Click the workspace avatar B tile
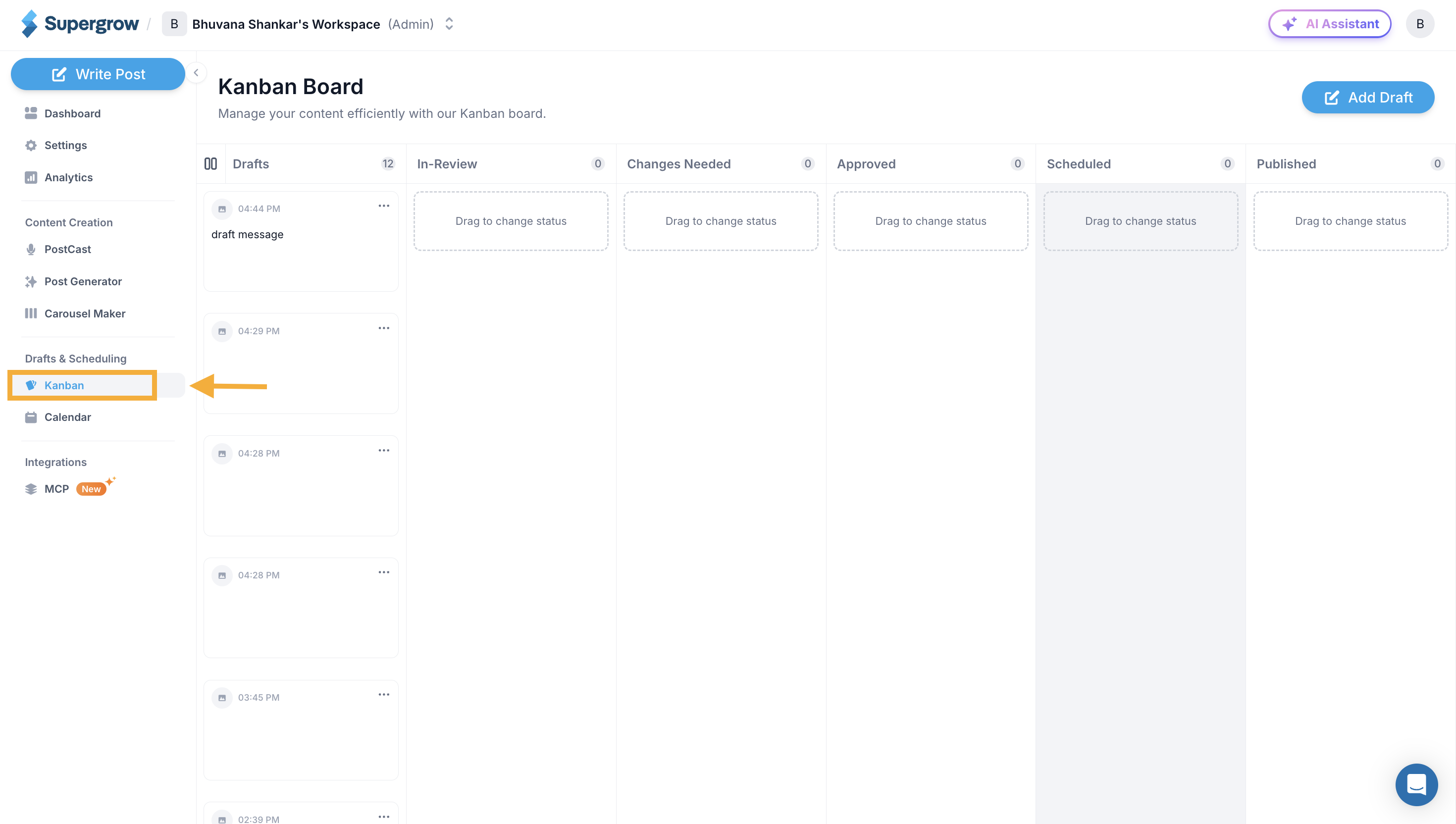This screenshot has height=824, width=1456. point(174,24)
